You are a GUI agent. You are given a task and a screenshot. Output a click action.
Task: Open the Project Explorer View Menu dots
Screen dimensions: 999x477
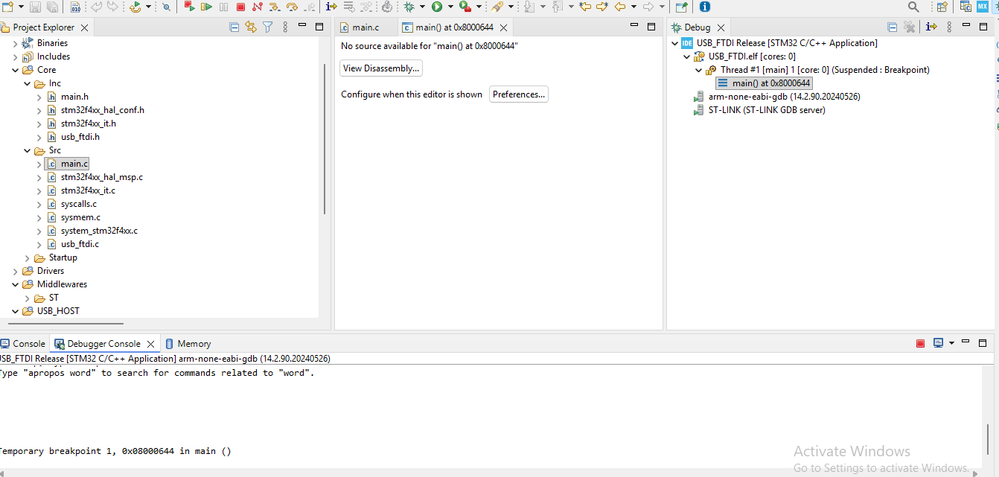(x=285, y=27)
